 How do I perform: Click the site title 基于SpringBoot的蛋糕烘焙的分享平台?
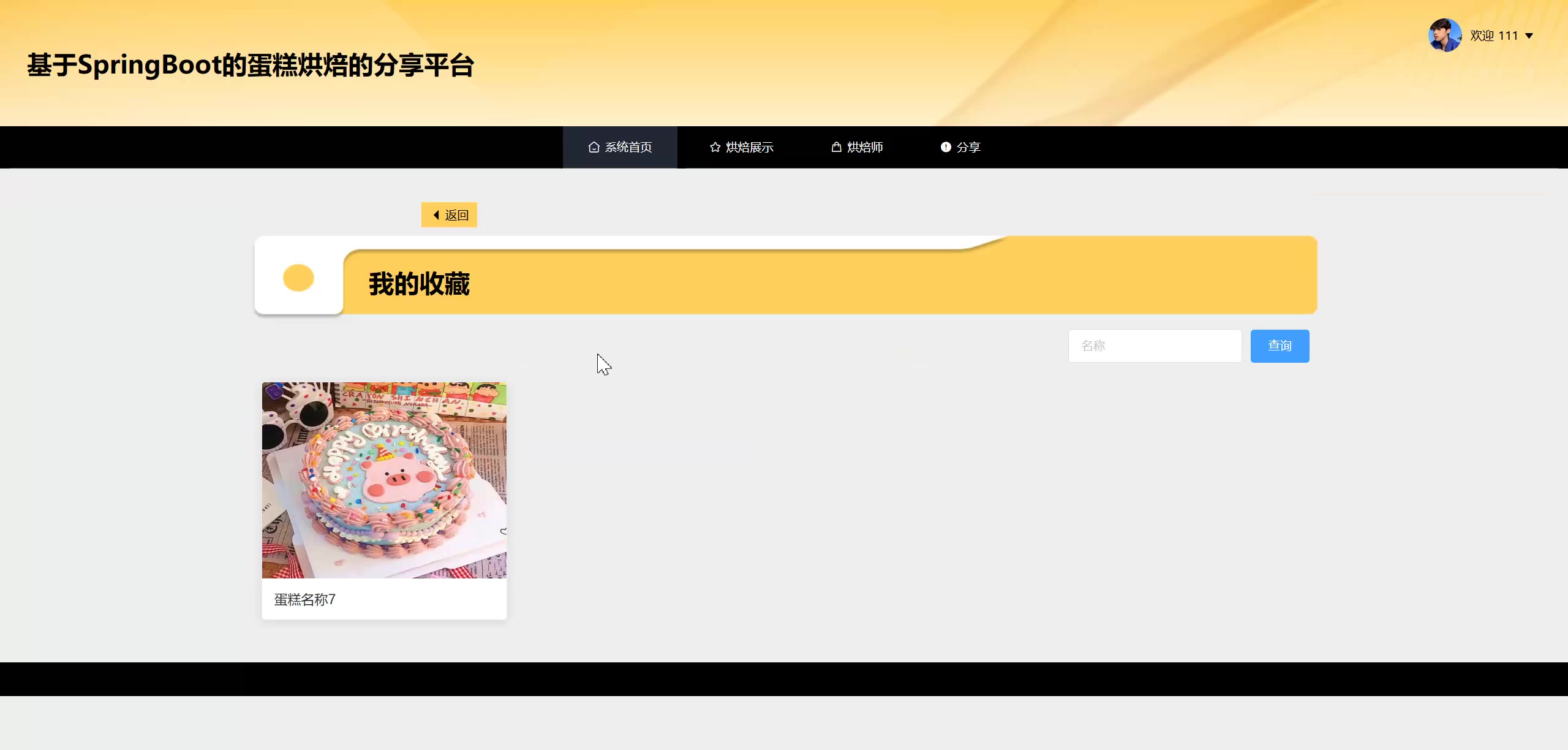pos(251,65)
